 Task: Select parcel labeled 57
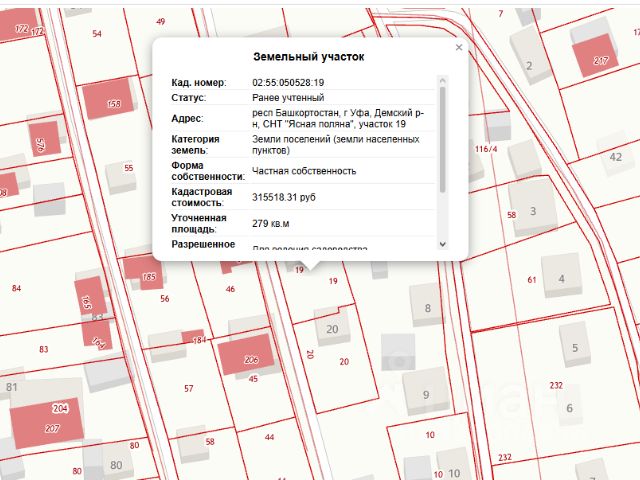(189, 389)
